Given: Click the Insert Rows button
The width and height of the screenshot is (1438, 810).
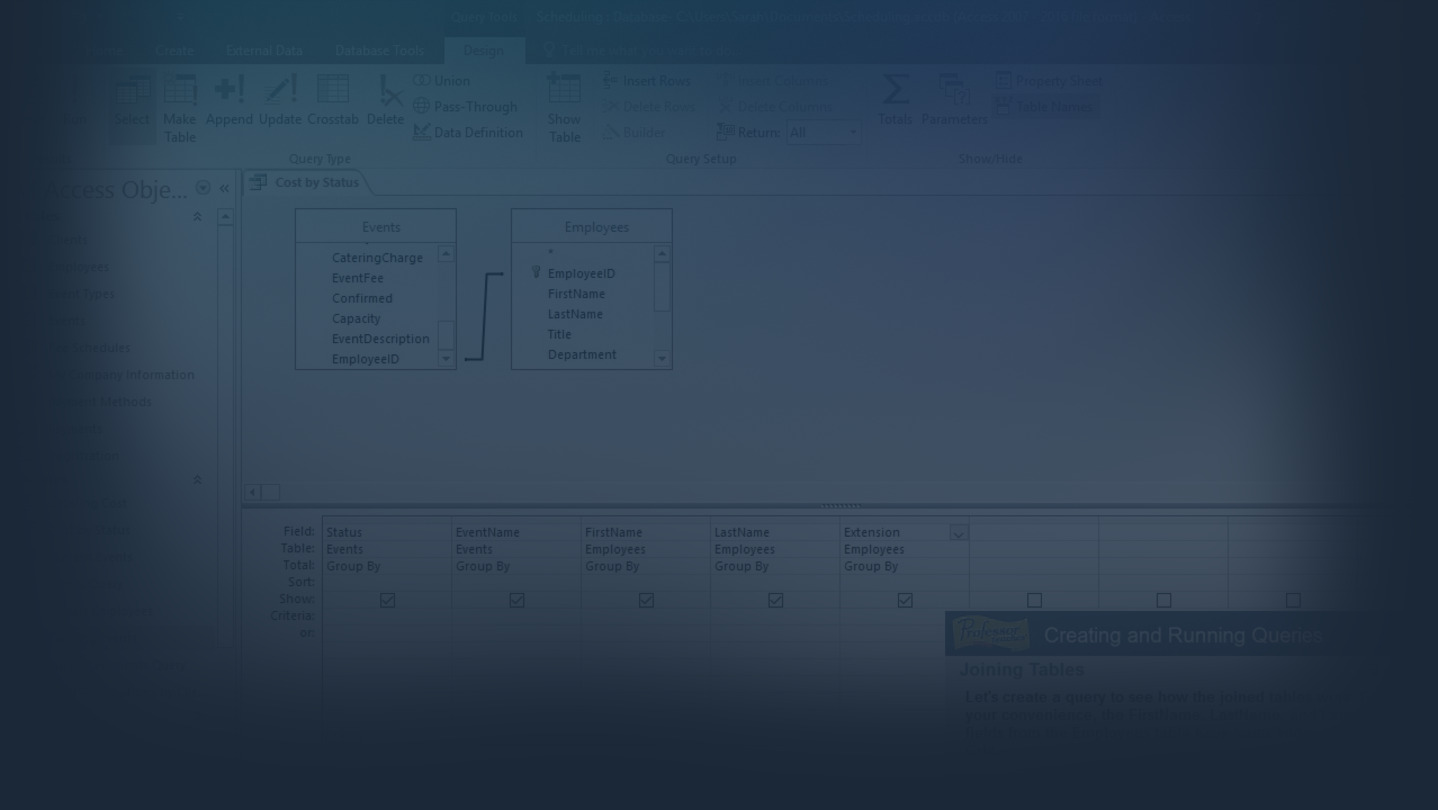Looking at the screenshot, I should tap(647, 81).
